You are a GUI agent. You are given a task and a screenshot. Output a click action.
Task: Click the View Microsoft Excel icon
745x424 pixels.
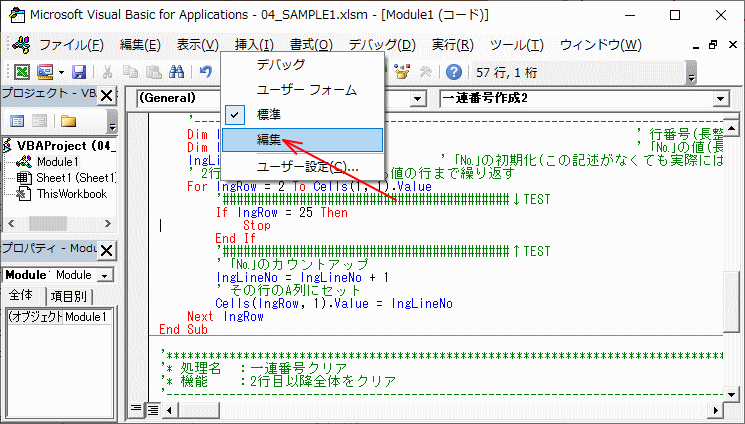click(22, 72)
